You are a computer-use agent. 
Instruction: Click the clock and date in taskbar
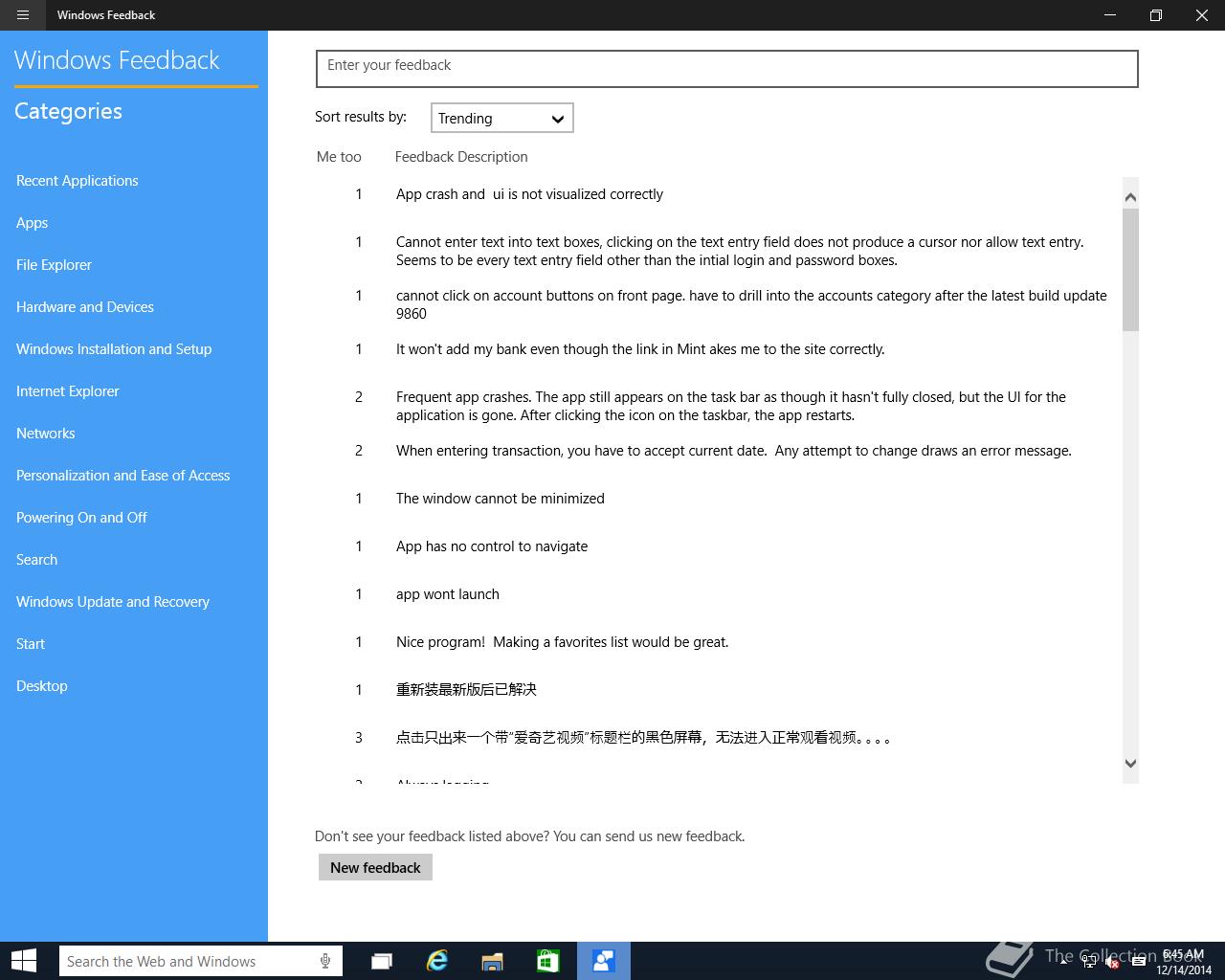tap(1184, 962)
